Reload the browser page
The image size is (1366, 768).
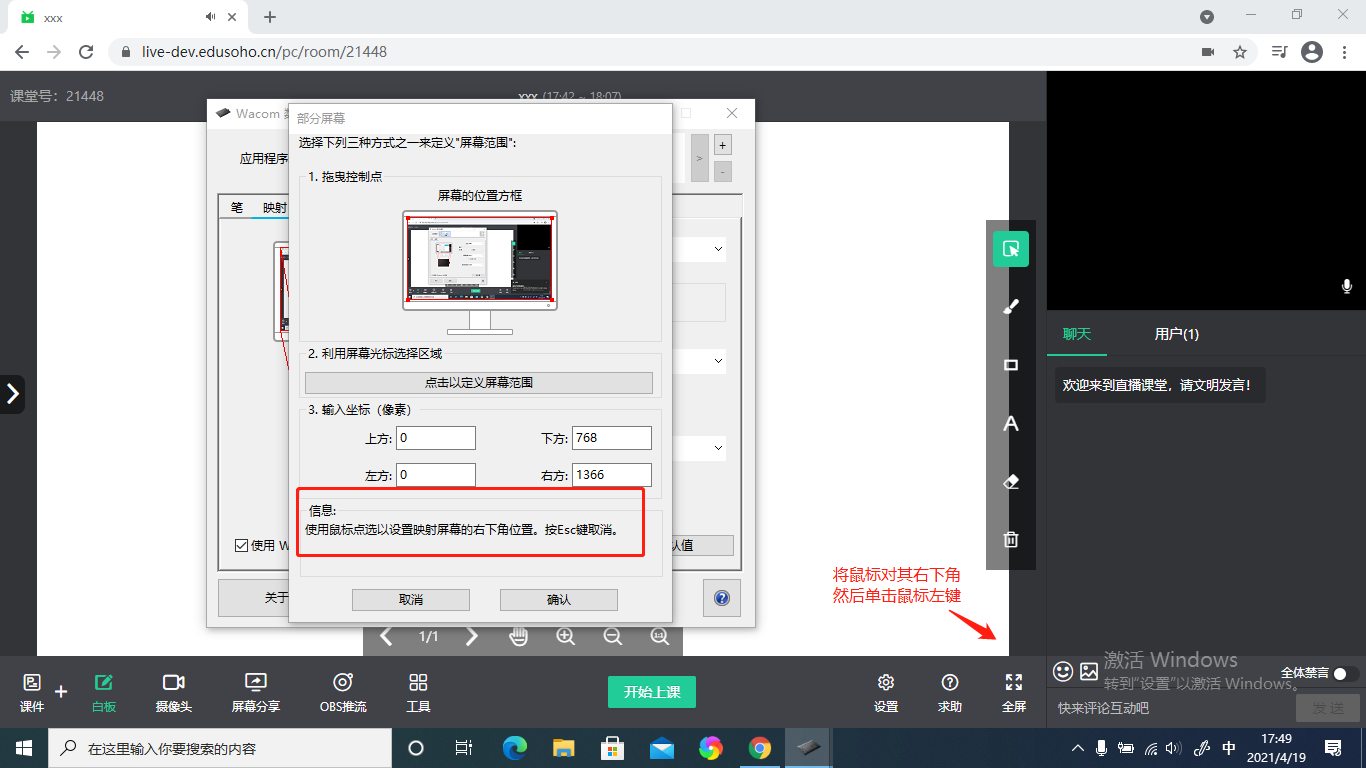coord(86,52)
